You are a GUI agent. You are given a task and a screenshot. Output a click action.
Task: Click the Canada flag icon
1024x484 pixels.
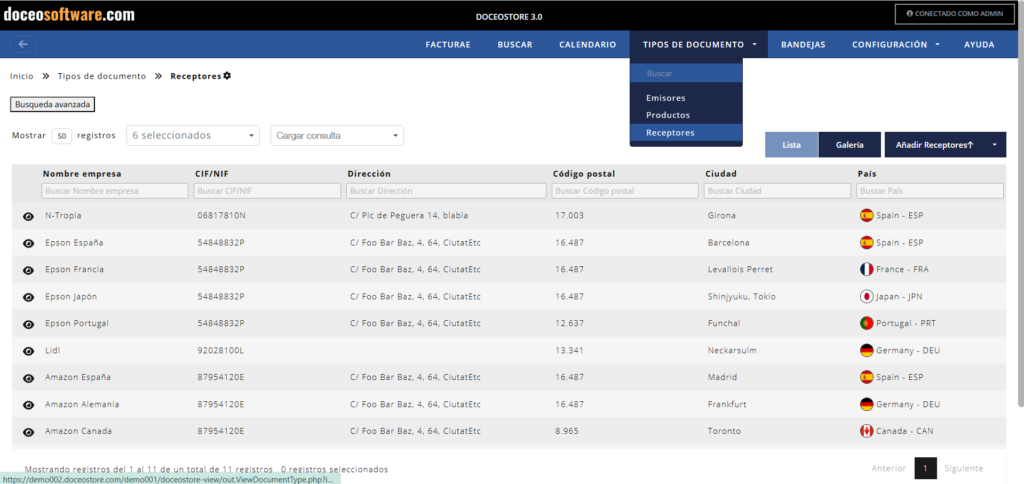pos(867,431)
